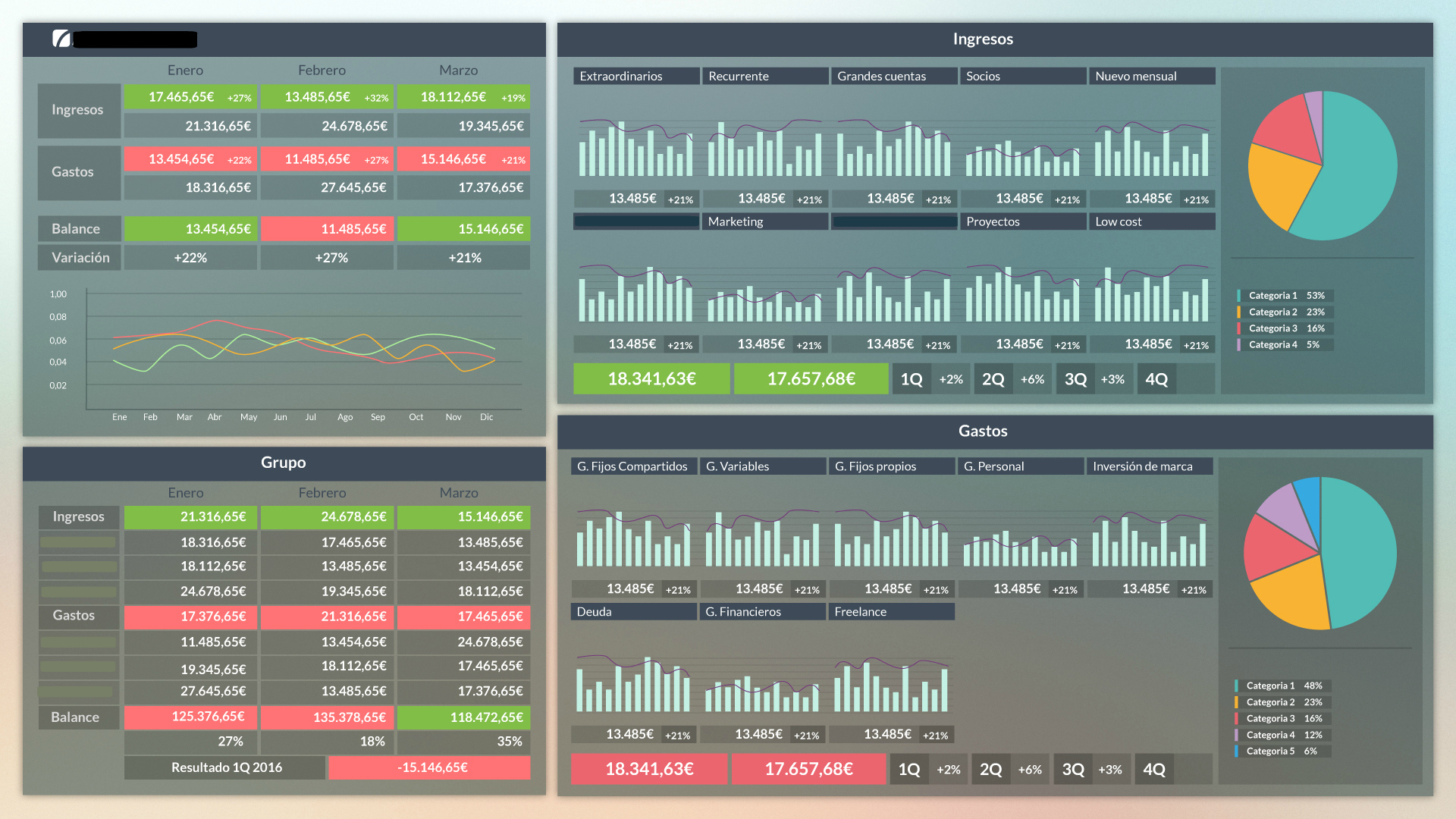Click red total 18.341,63€ in Gastos
The image size is (1456, 819).
(x=649, y=770)
